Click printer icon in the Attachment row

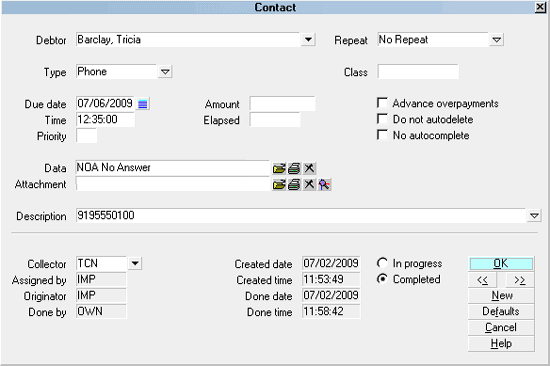294,184
